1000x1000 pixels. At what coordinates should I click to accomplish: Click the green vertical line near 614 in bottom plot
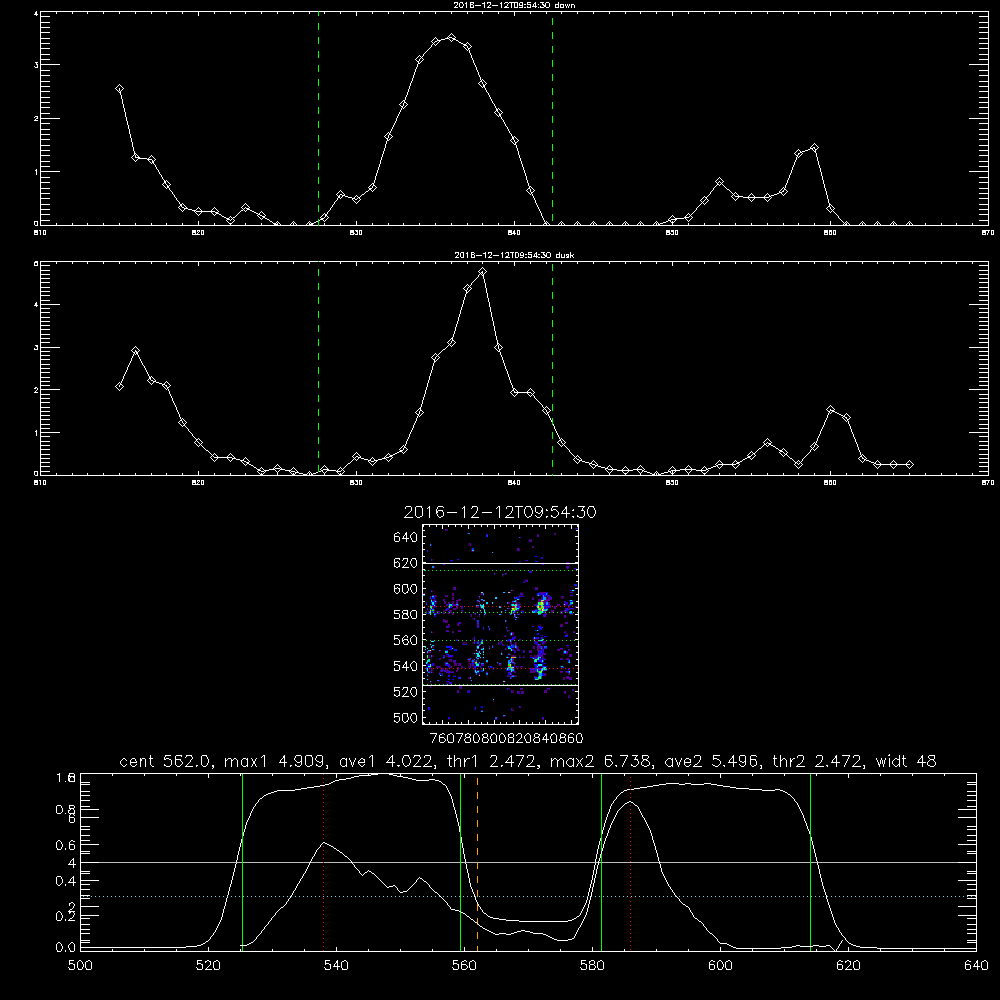811,862
